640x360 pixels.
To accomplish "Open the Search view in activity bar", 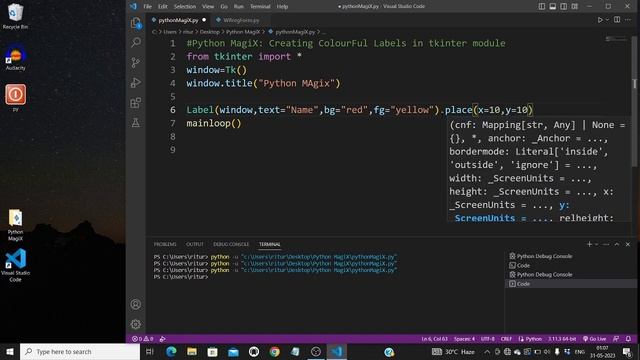I will click(x=136, y=42).
